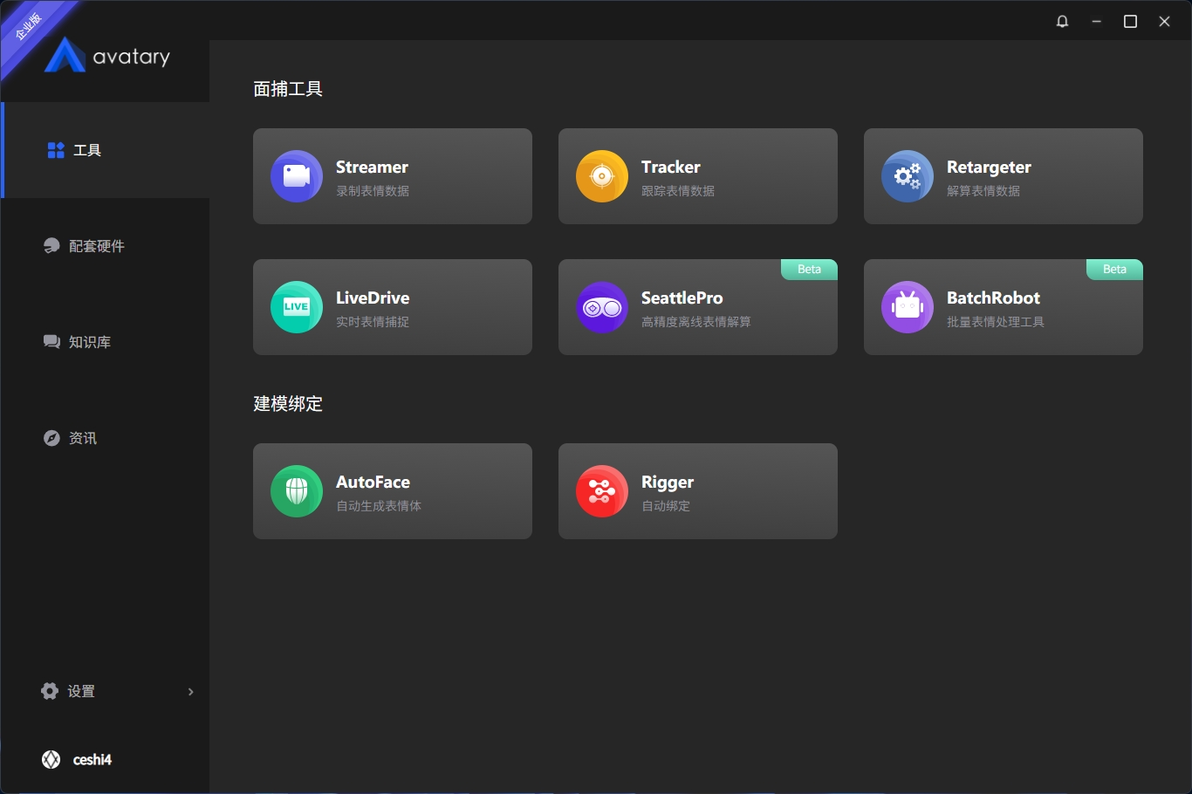Click the 批量表情处理工具 description
Image resolution: width=1192 pixels, height=794 pixels.
[995, 322]
